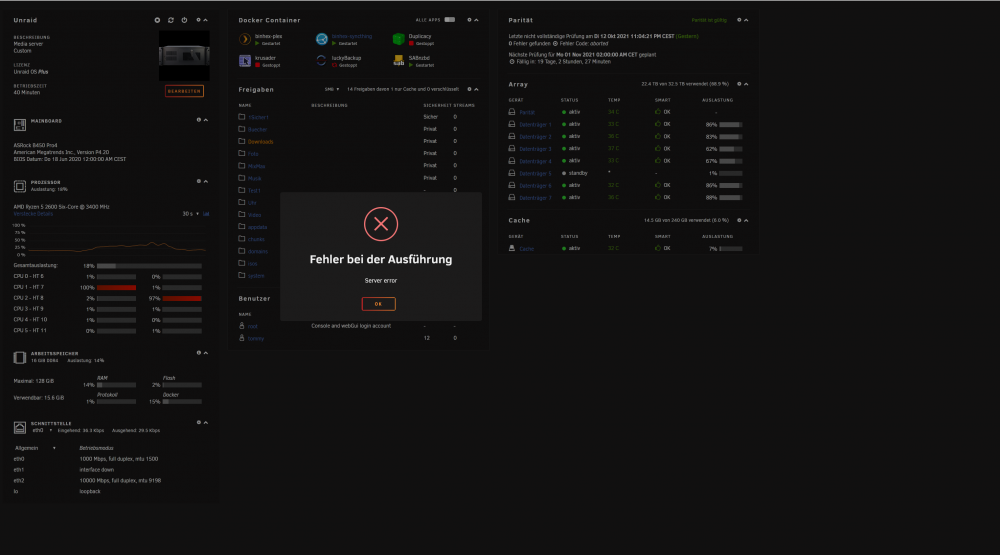Collapse the Mainboard section
Screen dimensions: 1000x555
tap(205, 120)
